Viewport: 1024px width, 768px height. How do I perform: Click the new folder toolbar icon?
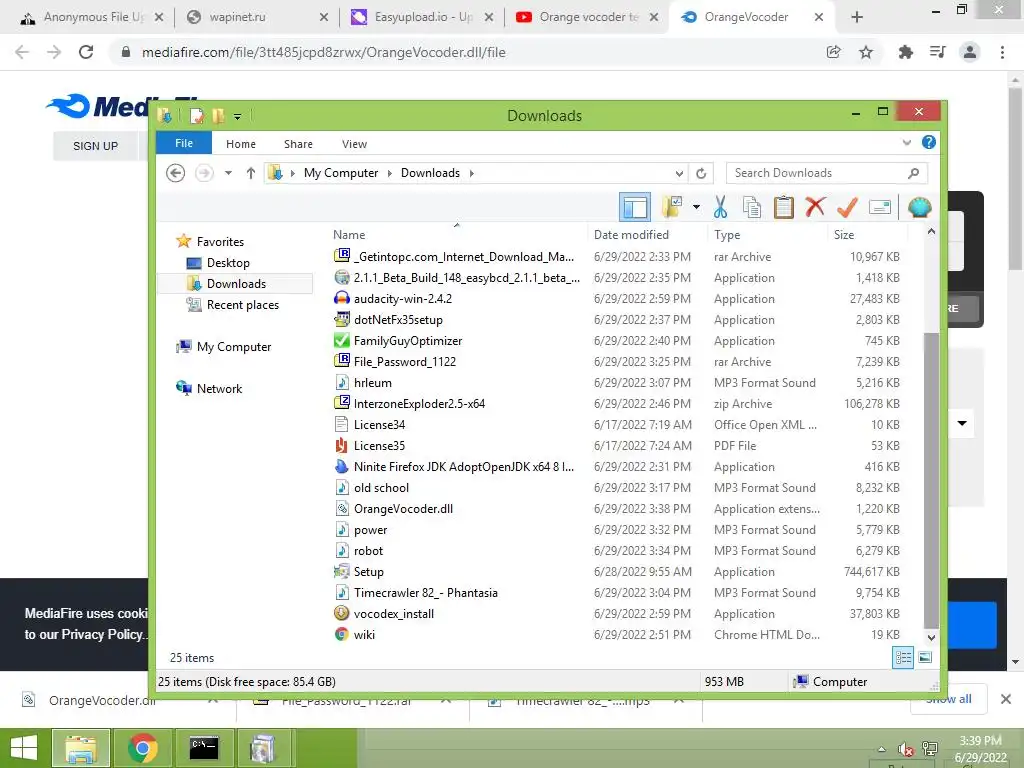click(x=672, y=208)
